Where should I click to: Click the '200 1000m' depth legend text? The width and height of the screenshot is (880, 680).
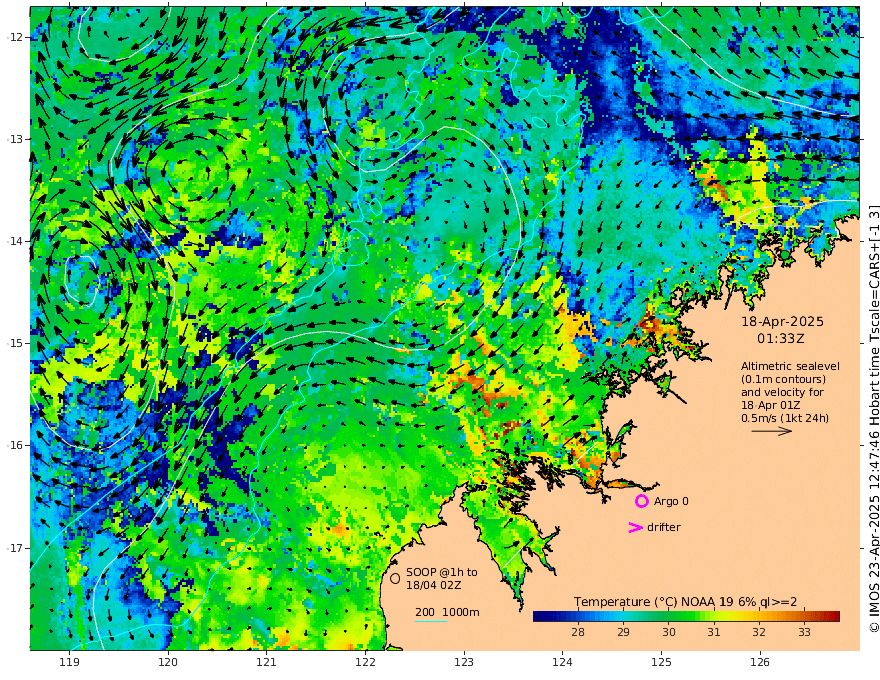point(447,612)
